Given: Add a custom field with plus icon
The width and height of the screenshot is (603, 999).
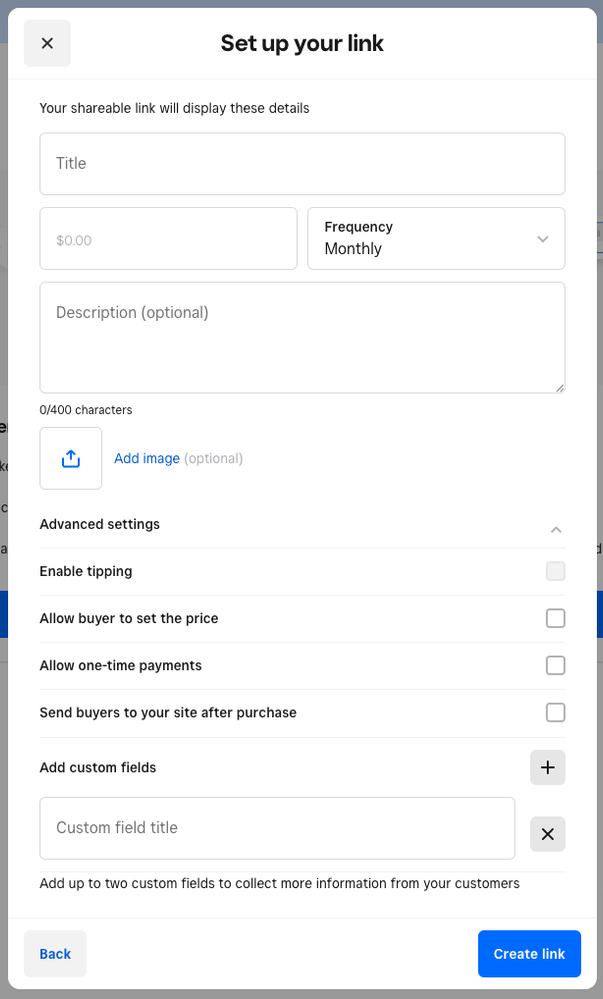Looking at the screenshot, I should (547, 767).
